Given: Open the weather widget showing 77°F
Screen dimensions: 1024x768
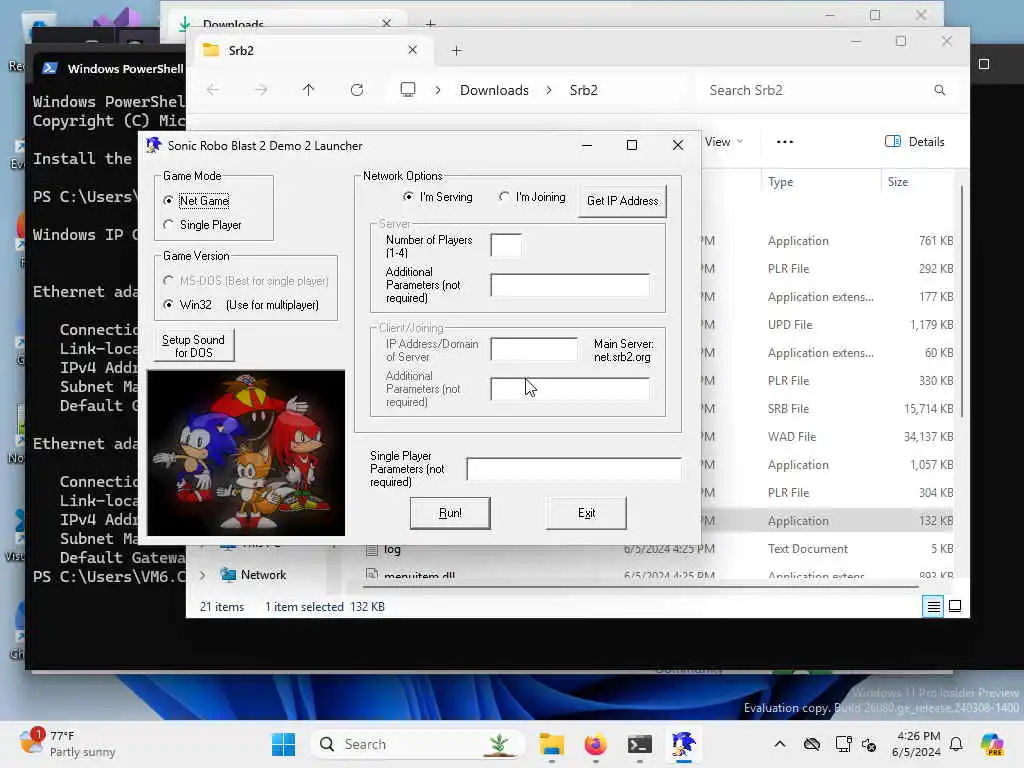Looking at the screenshot, I should coord(68,744).
